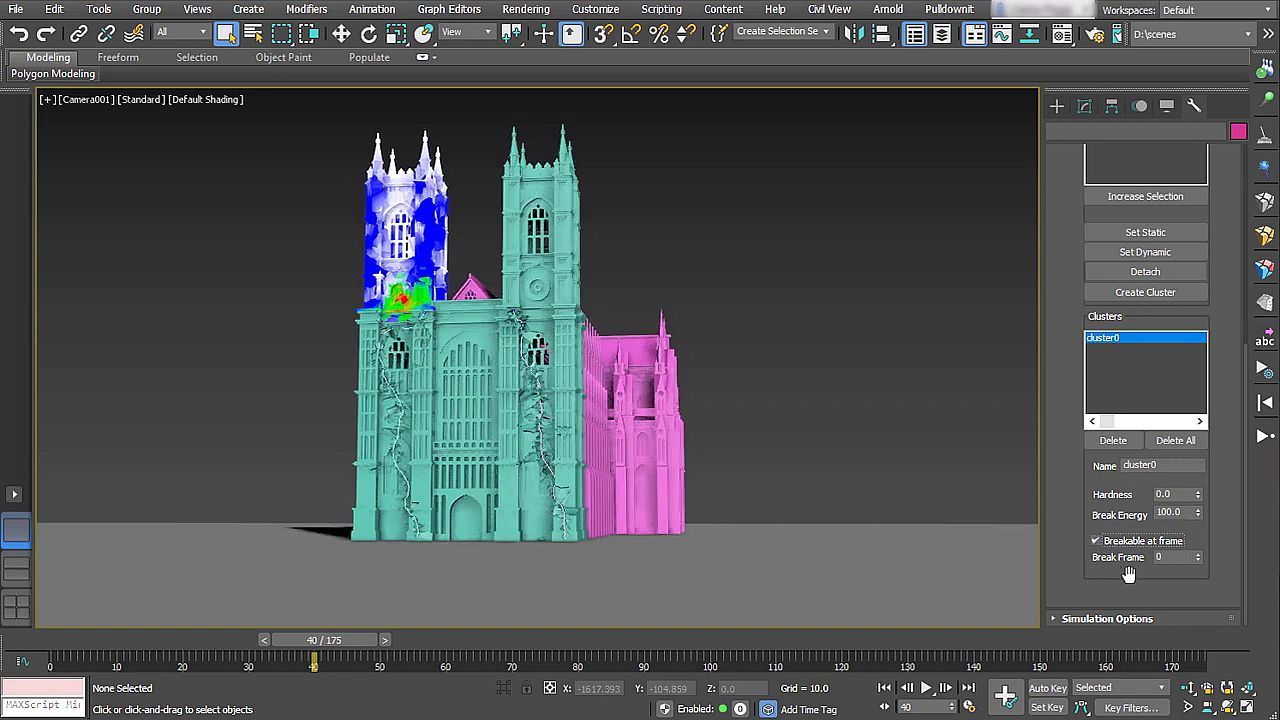Open the Utilities wrench panel

pyautogui.click(x=1194, y=106)
